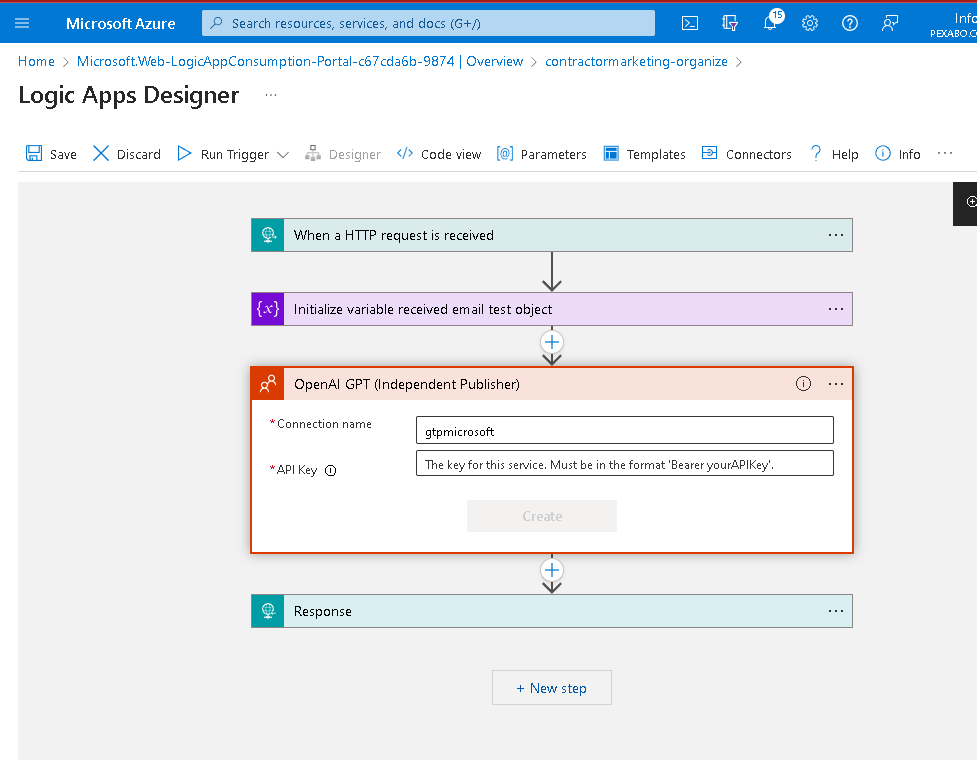
Task: Expand the Run Trigger dropdown arrow
Action: pos(283,154)
